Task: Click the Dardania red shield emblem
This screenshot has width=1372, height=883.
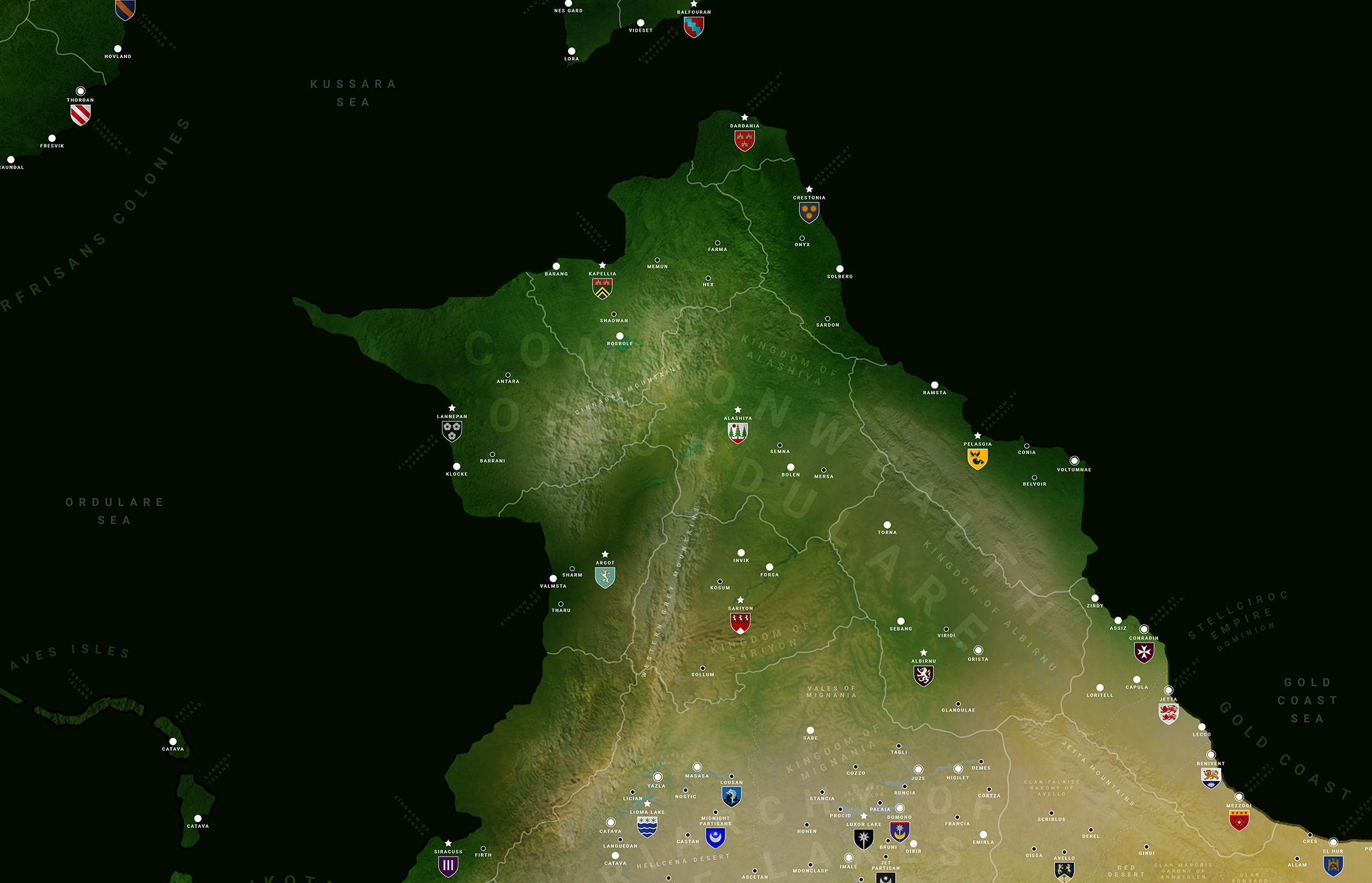Action: [744, 140]
